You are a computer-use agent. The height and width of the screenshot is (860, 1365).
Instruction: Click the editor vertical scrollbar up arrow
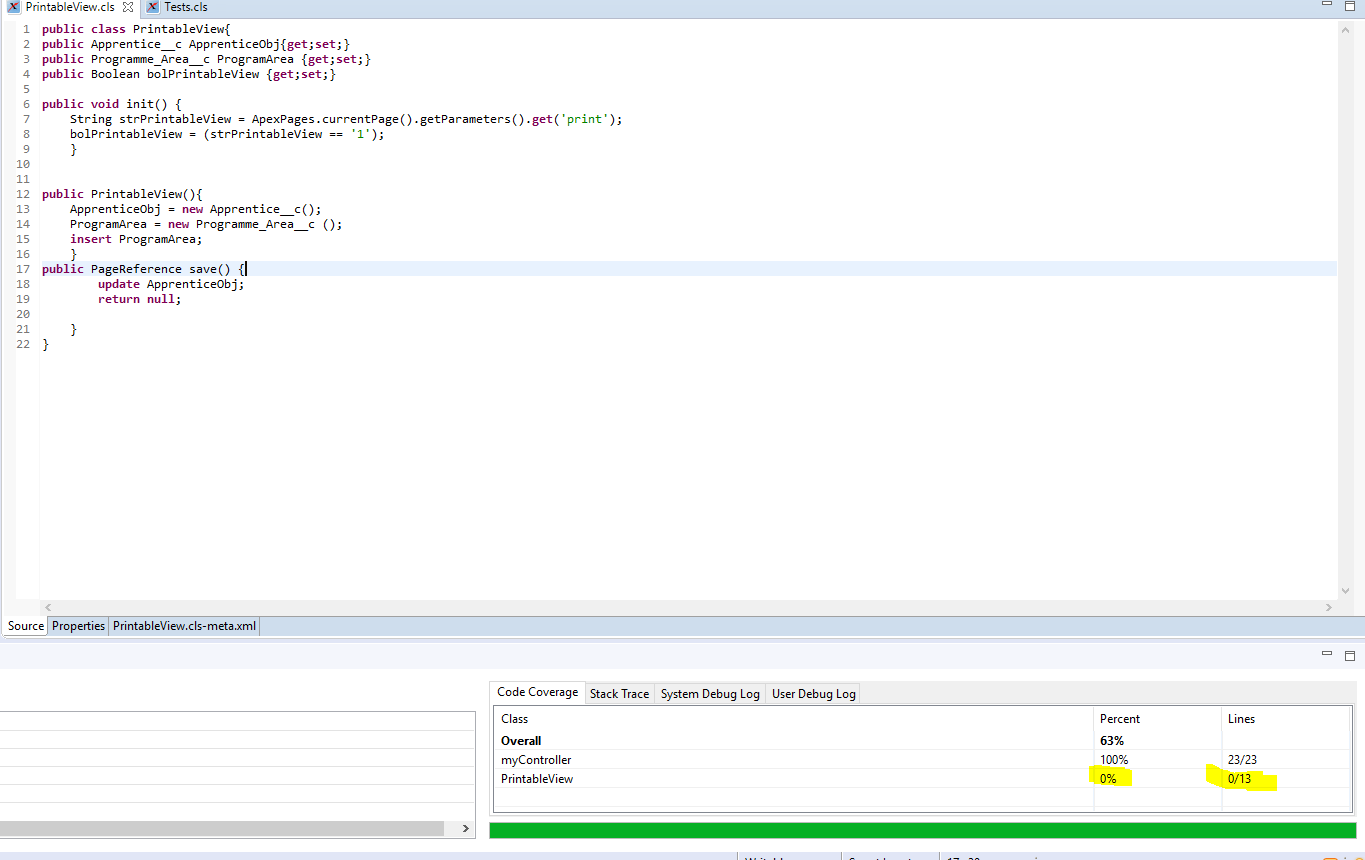[1346, 30]
